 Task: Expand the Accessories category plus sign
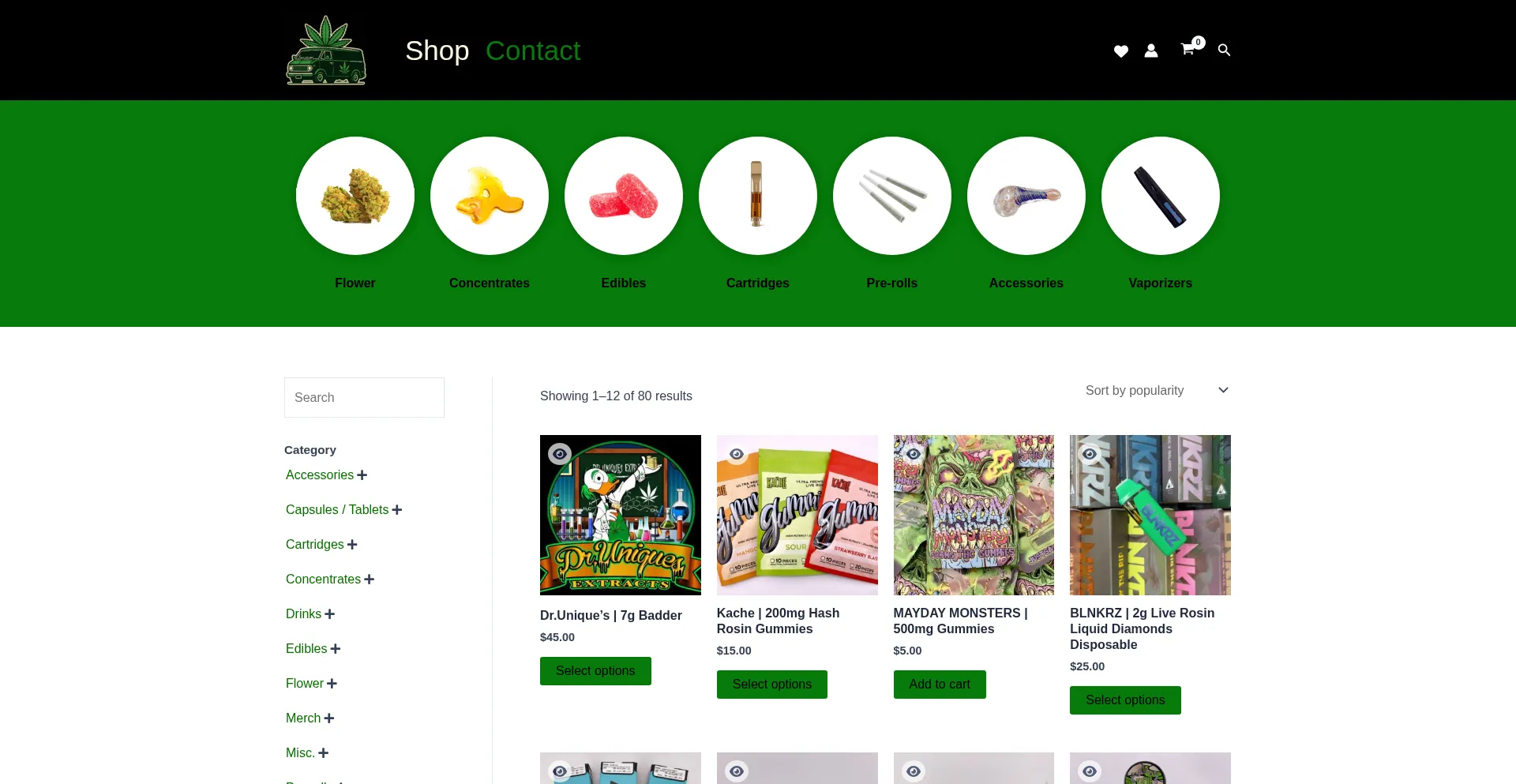point(362,475)
